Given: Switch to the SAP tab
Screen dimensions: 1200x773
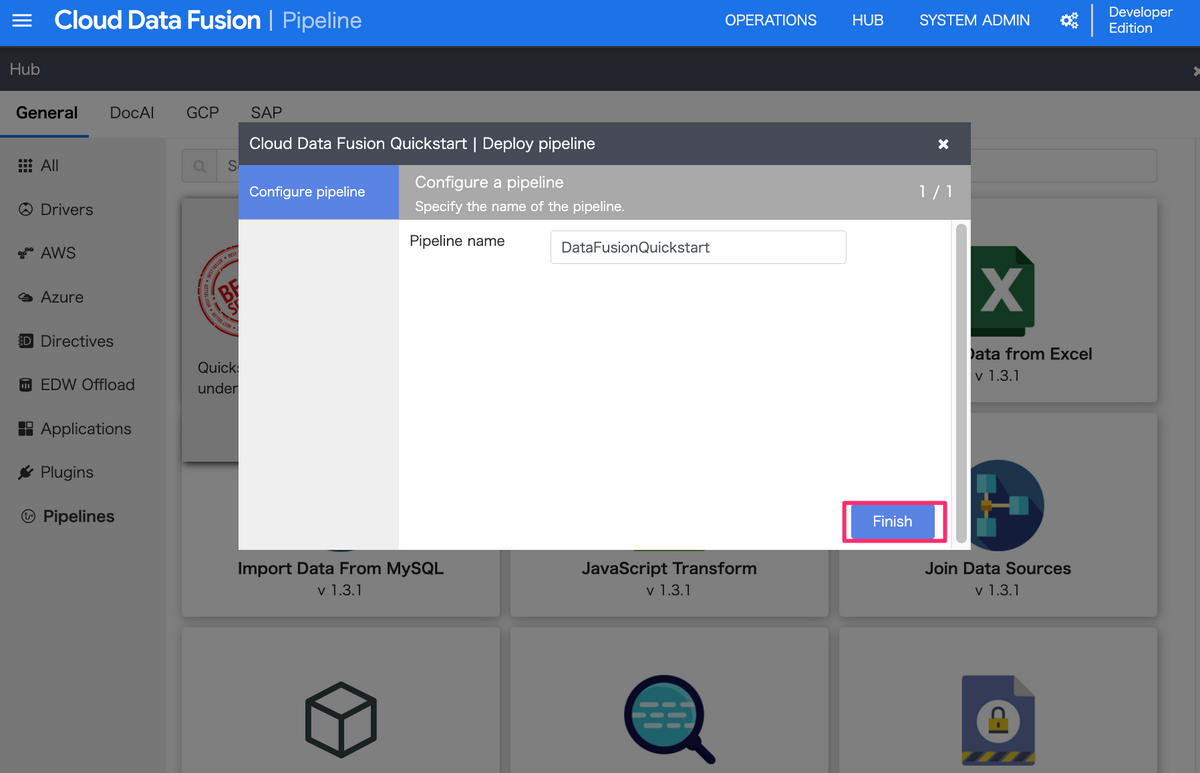Looking at the screenshot, I should 266,113.
